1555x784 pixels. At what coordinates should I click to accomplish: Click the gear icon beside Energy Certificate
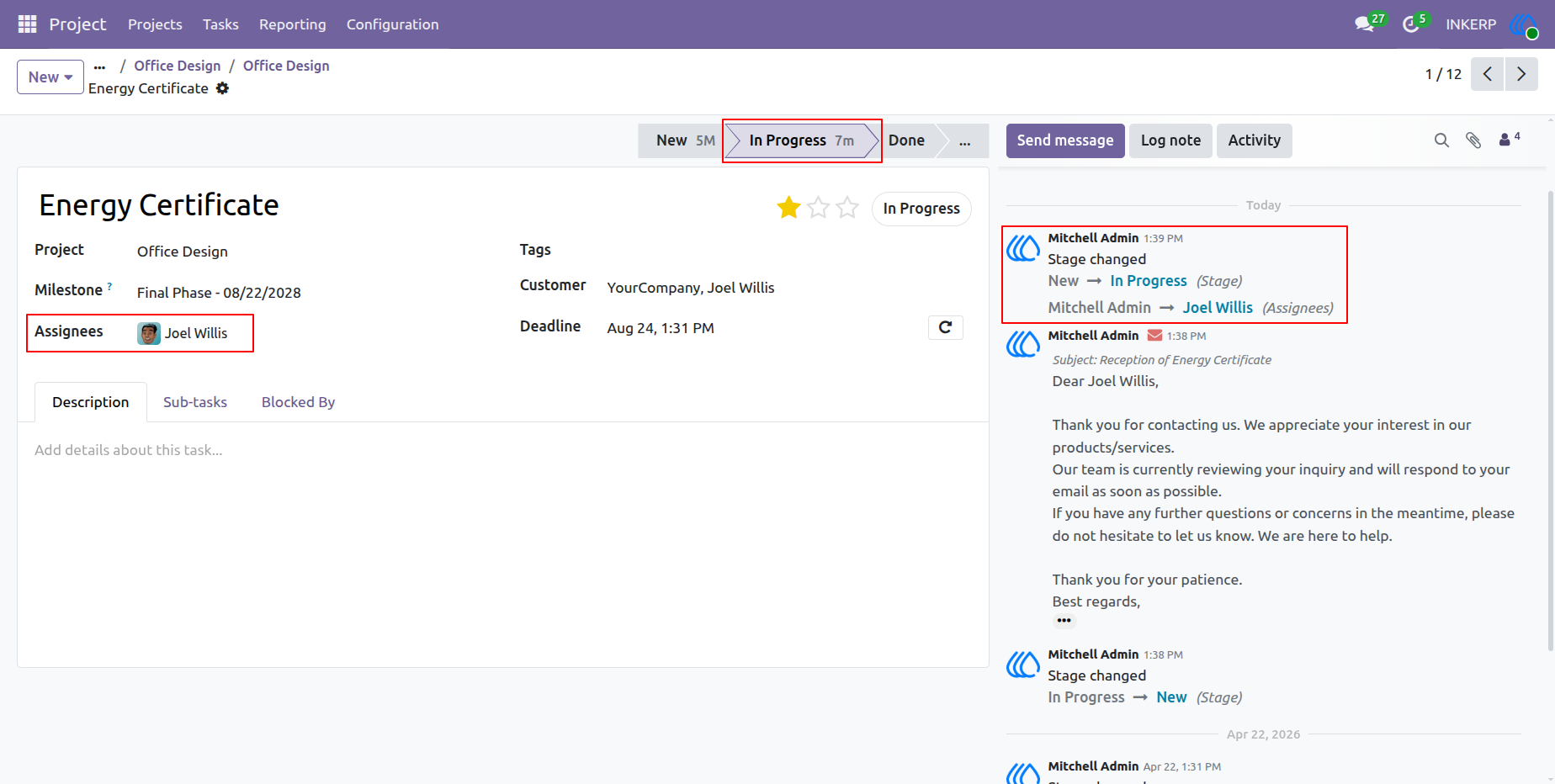coord(222,88)
